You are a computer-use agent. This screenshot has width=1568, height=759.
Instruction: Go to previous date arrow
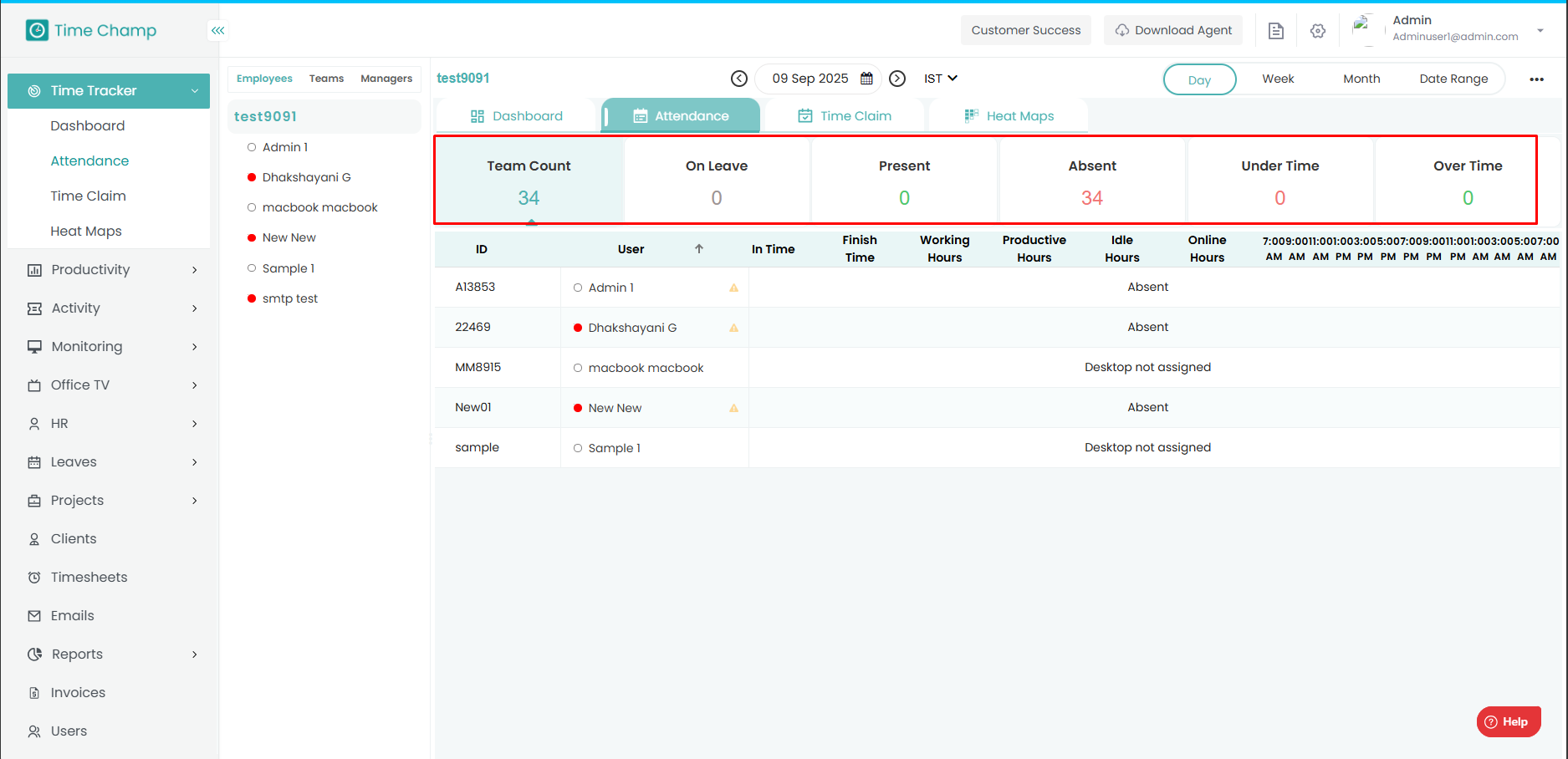pyautogui.click(x=738, y=79)
